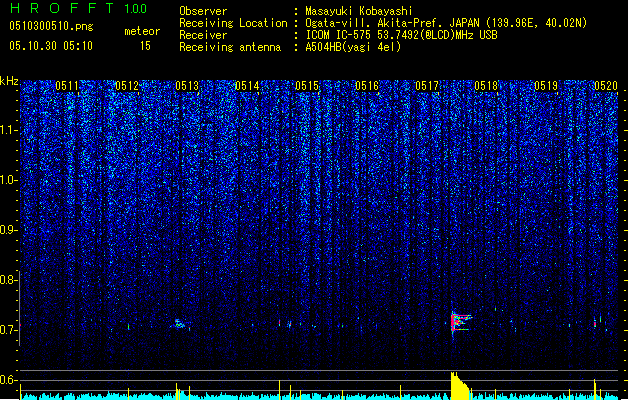The width and height of the screenshot is (629, 400).
Task: Click the Receiving antenna label
Action: click(x=230, y=47)
